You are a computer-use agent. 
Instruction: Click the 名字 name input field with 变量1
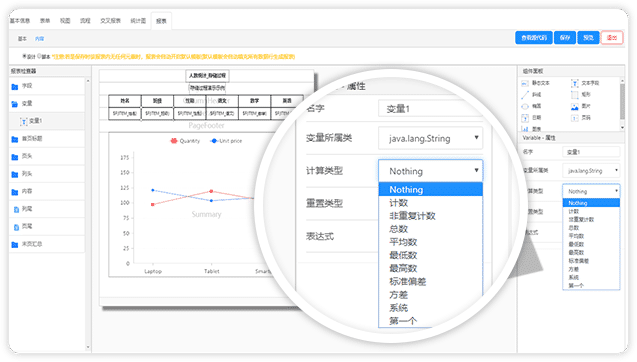[x=591, y=152]
